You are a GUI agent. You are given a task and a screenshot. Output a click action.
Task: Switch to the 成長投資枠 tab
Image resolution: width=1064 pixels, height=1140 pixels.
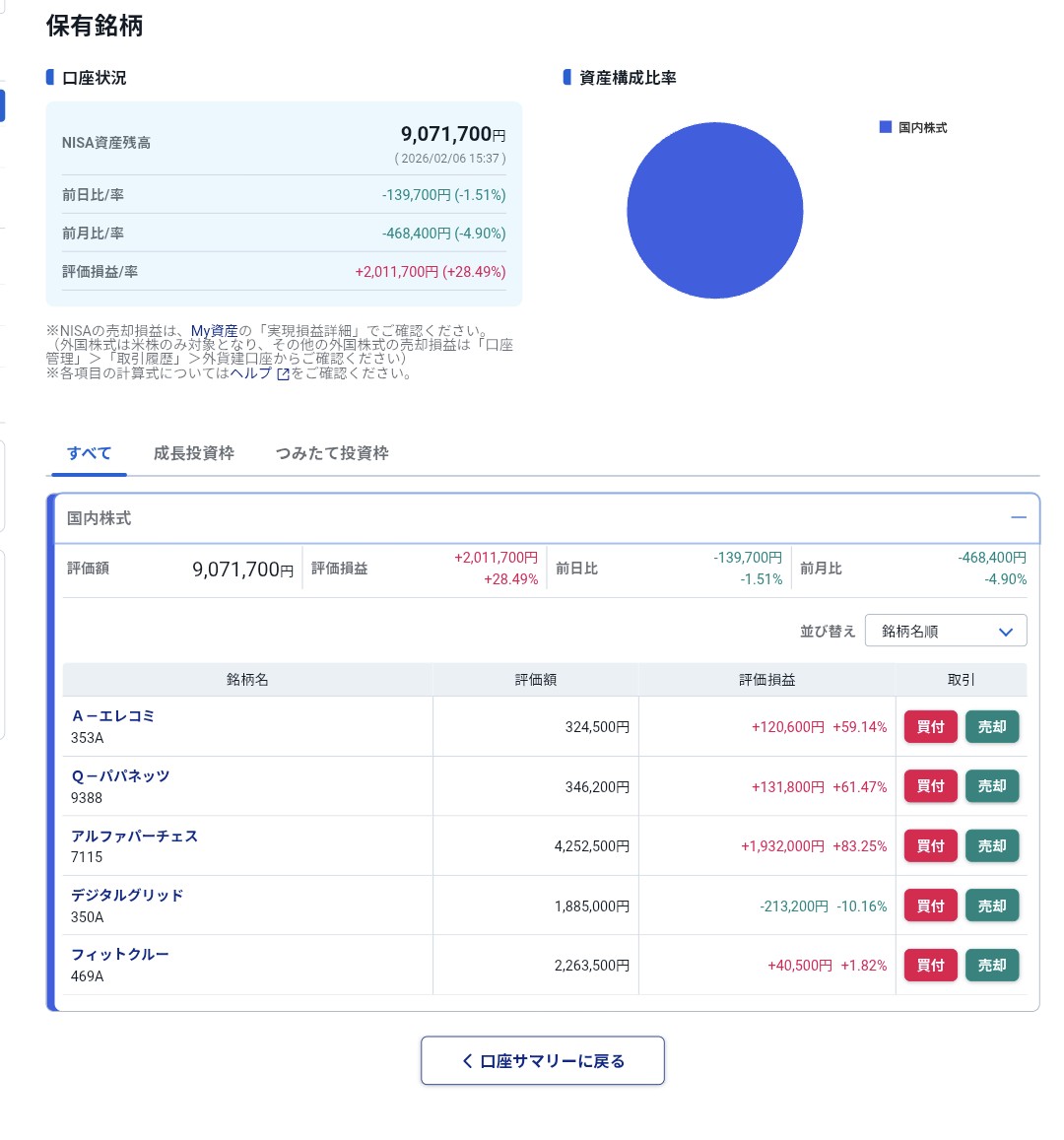194,453
